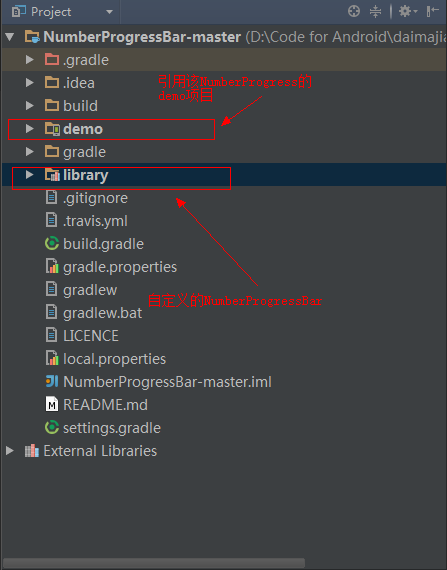The height and width of the screenshot is (570, 447).
Task: Click the collapse all icon in toolbar
Action: coord(375,11)
